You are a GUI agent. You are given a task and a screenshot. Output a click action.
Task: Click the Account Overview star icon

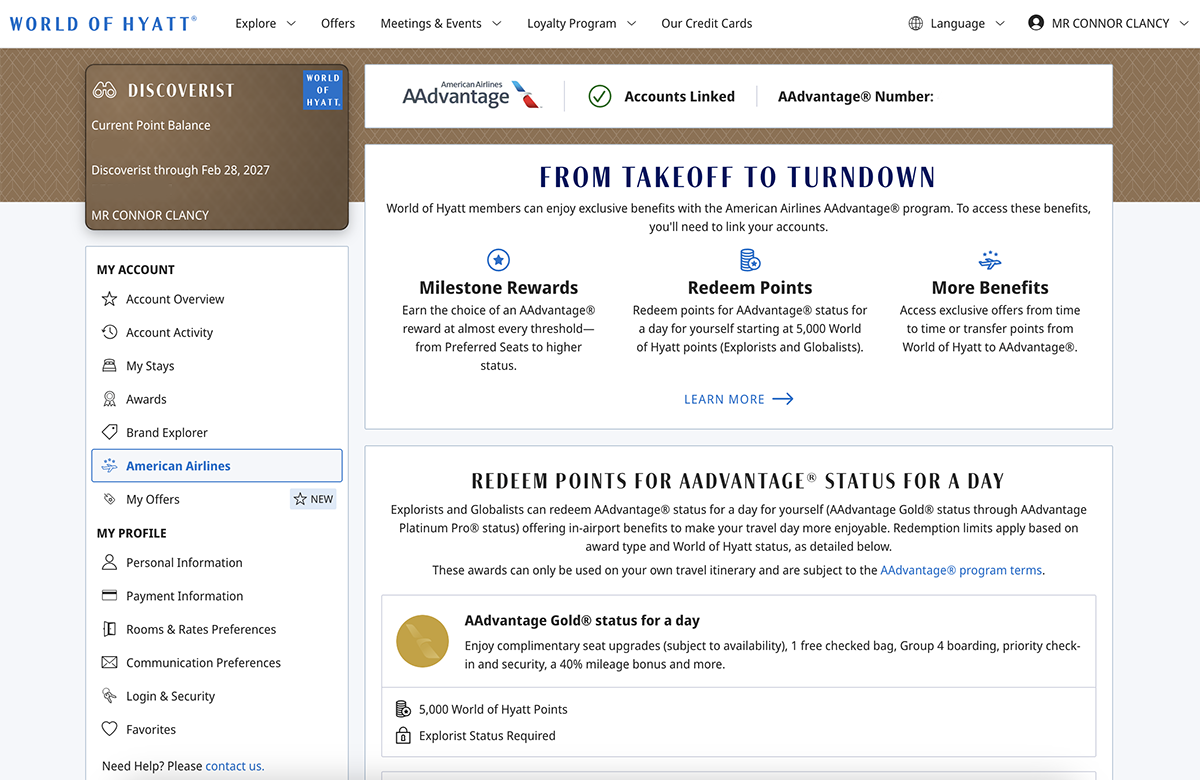coord(110,299)
